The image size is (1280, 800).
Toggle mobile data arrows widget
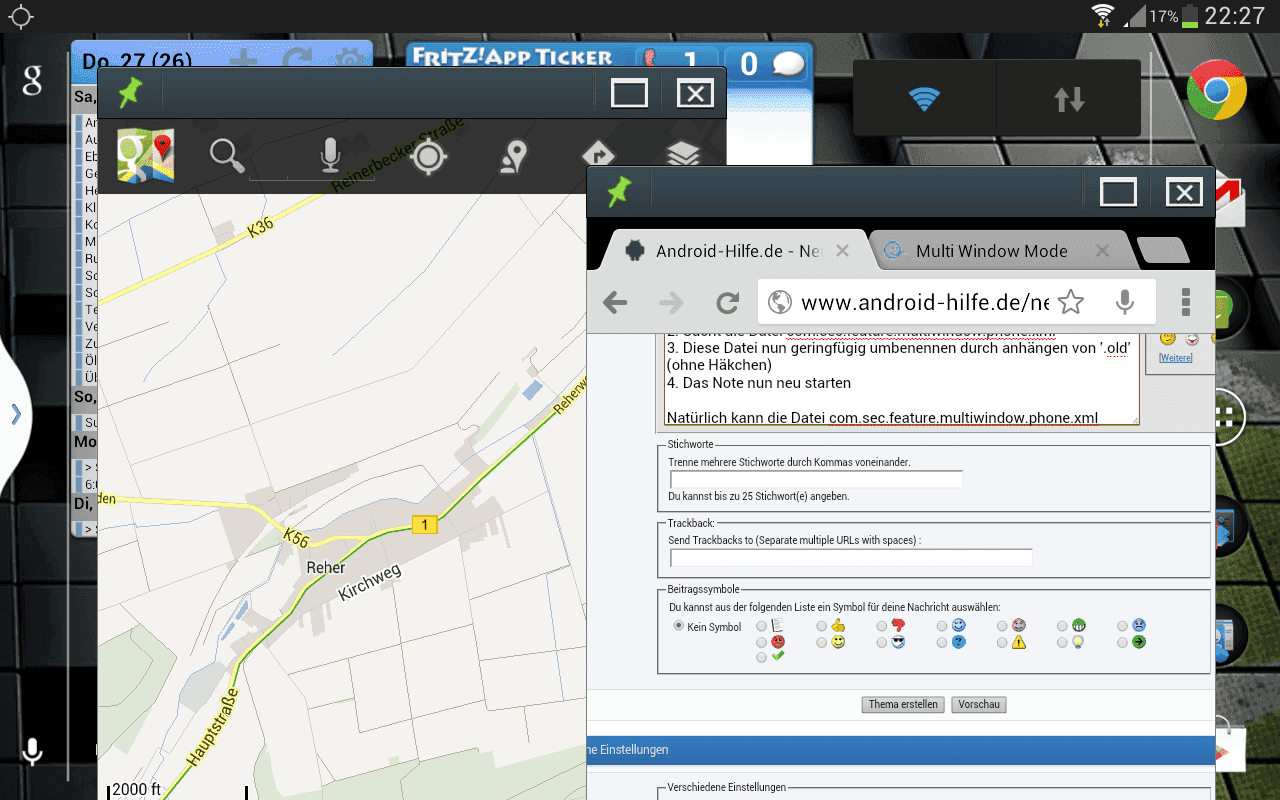[x=1069, y=99]
